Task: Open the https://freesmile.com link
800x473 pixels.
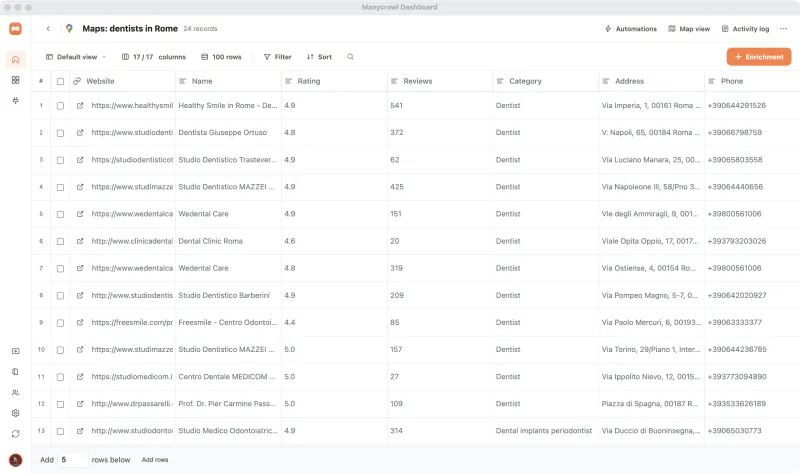Action: pyautogui.click(x=132, y=322)
